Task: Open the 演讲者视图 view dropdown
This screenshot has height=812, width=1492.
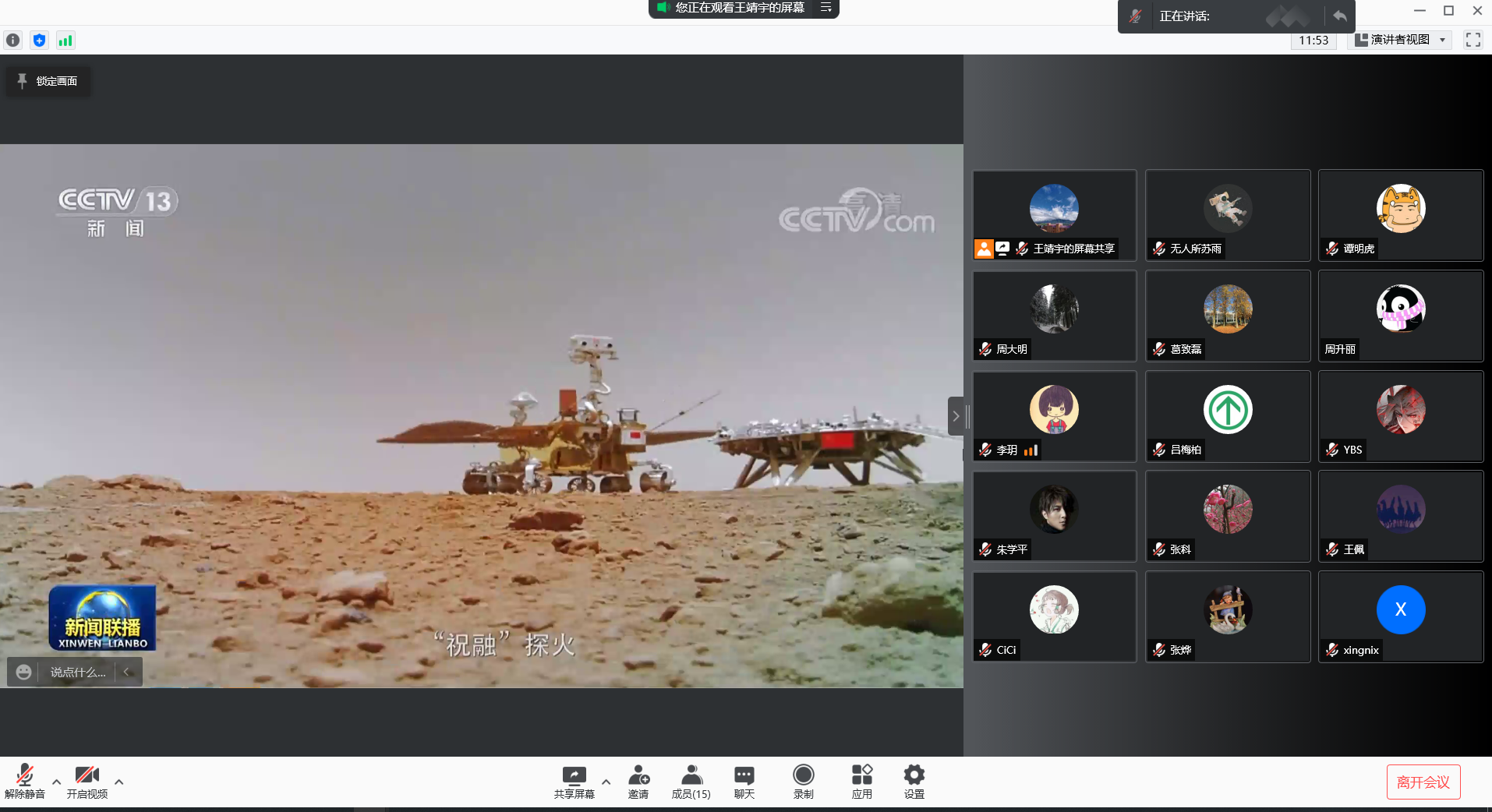Action: pos(1400,40)
